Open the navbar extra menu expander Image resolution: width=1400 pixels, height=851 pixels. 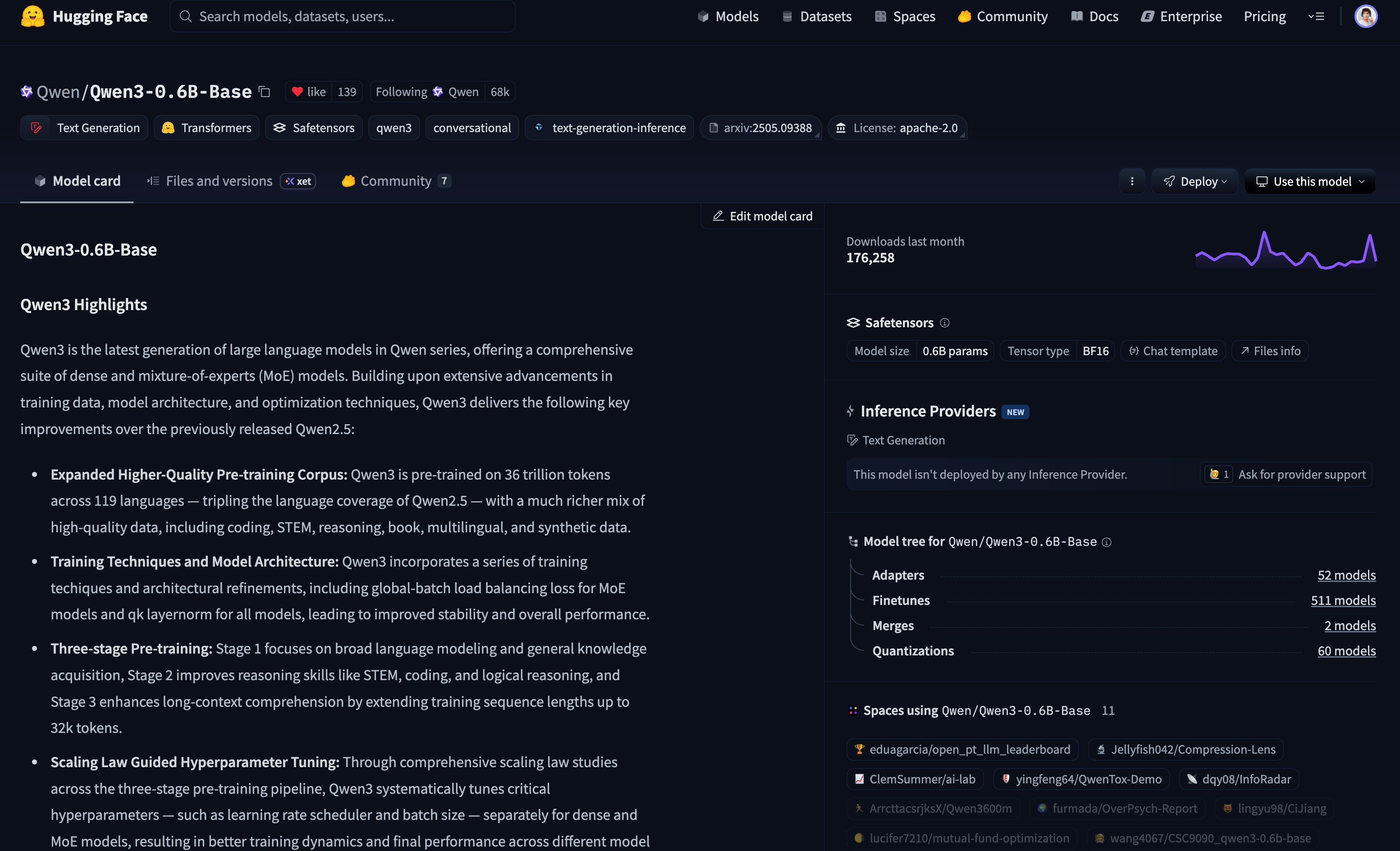click(x=1316, y=17)
